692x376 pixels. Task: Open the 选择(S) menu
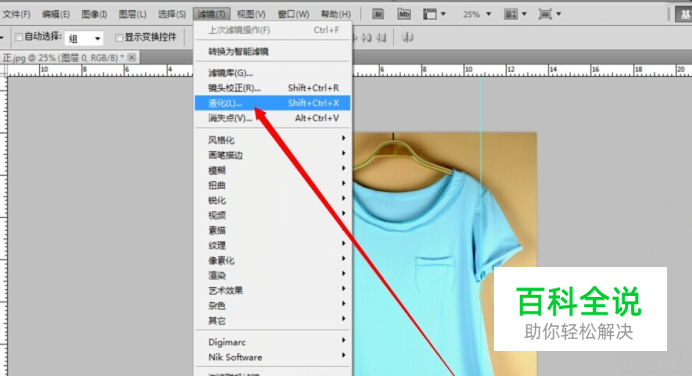pos(172,14)
